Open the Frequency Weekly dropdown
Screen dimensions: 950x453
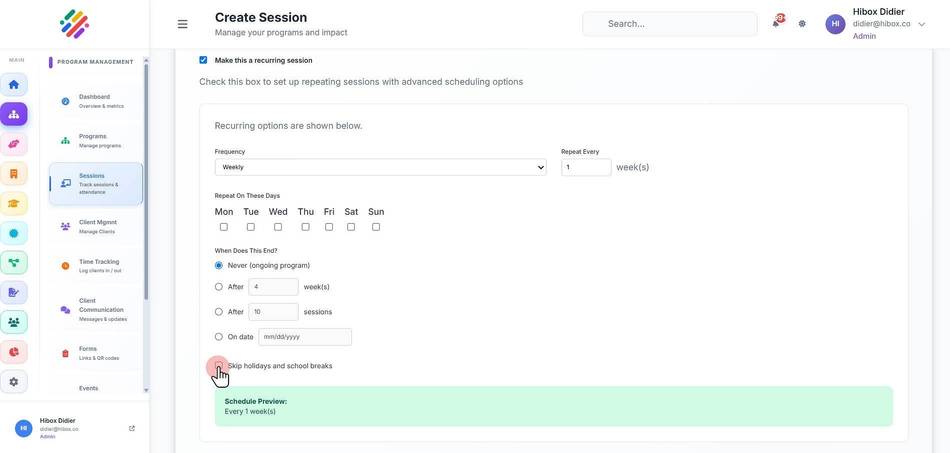[380, 167]
